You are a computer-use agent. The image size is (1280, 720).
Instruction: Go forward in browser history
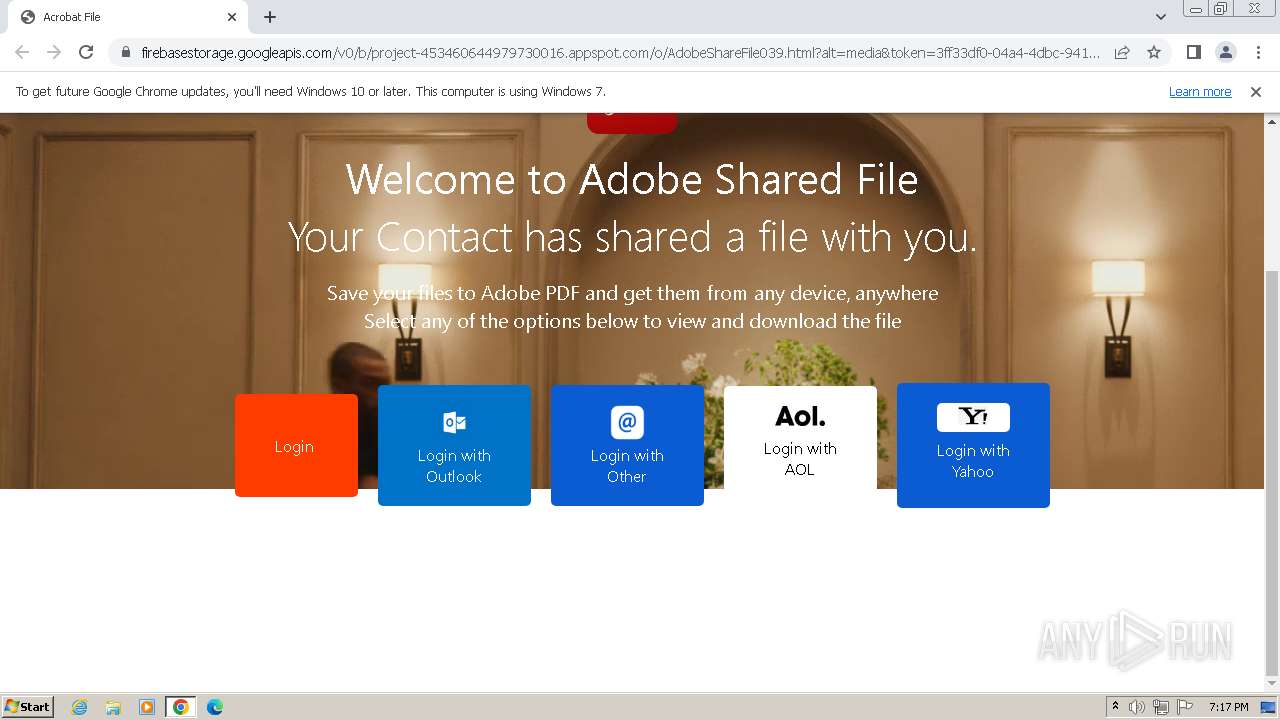click(54, 52)
